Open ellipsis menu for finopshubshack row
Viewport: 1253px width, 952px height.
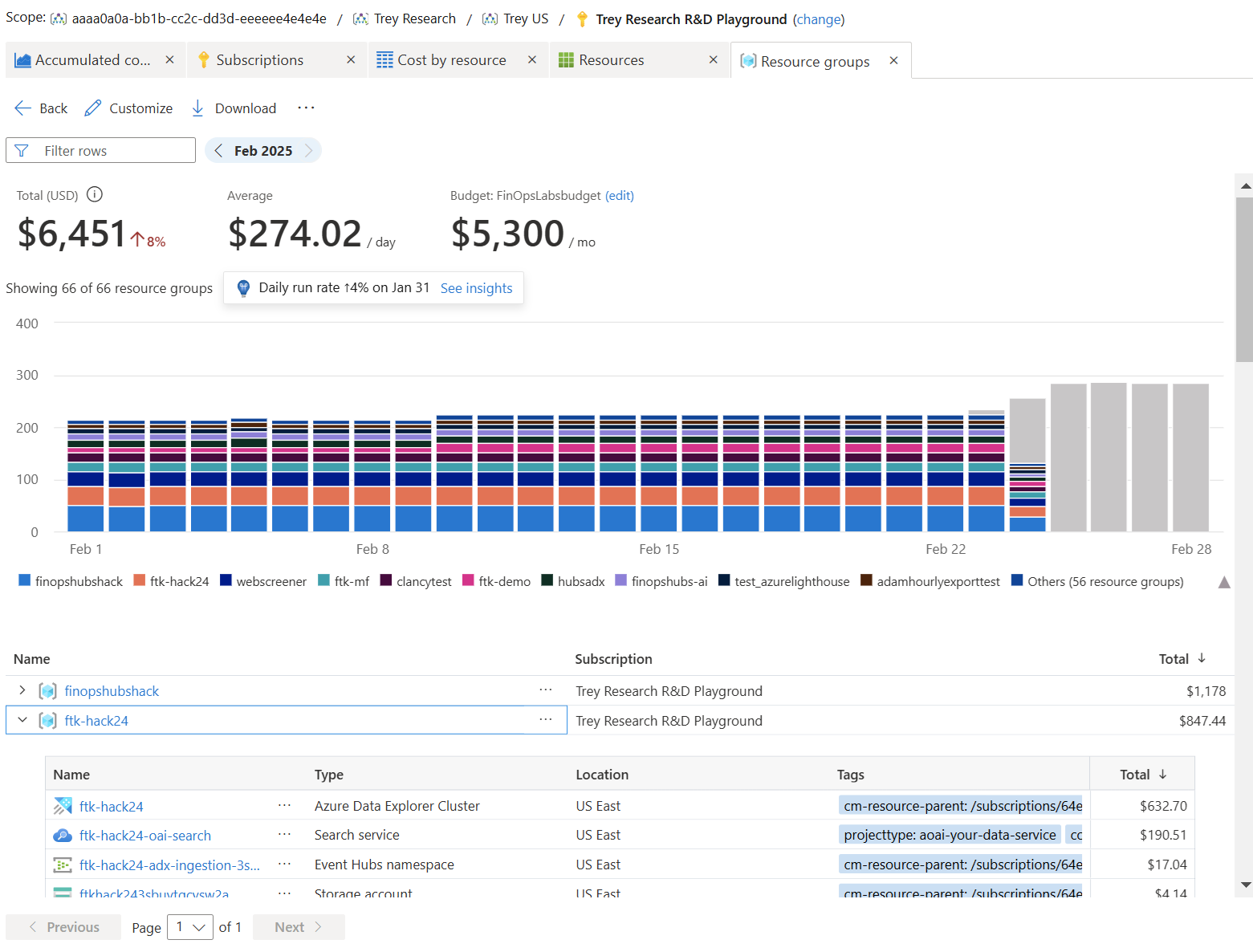[546, 690]
